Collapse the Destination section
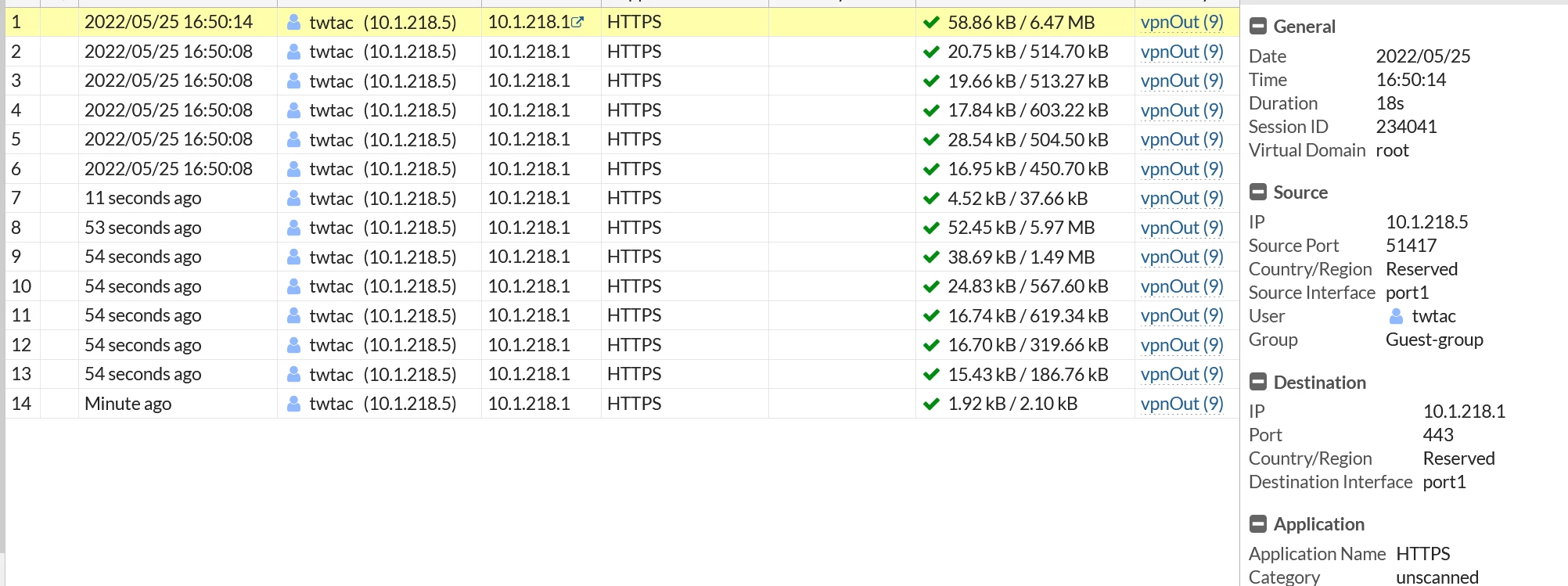1568x586 pixels. click(x=1258, y=382)
